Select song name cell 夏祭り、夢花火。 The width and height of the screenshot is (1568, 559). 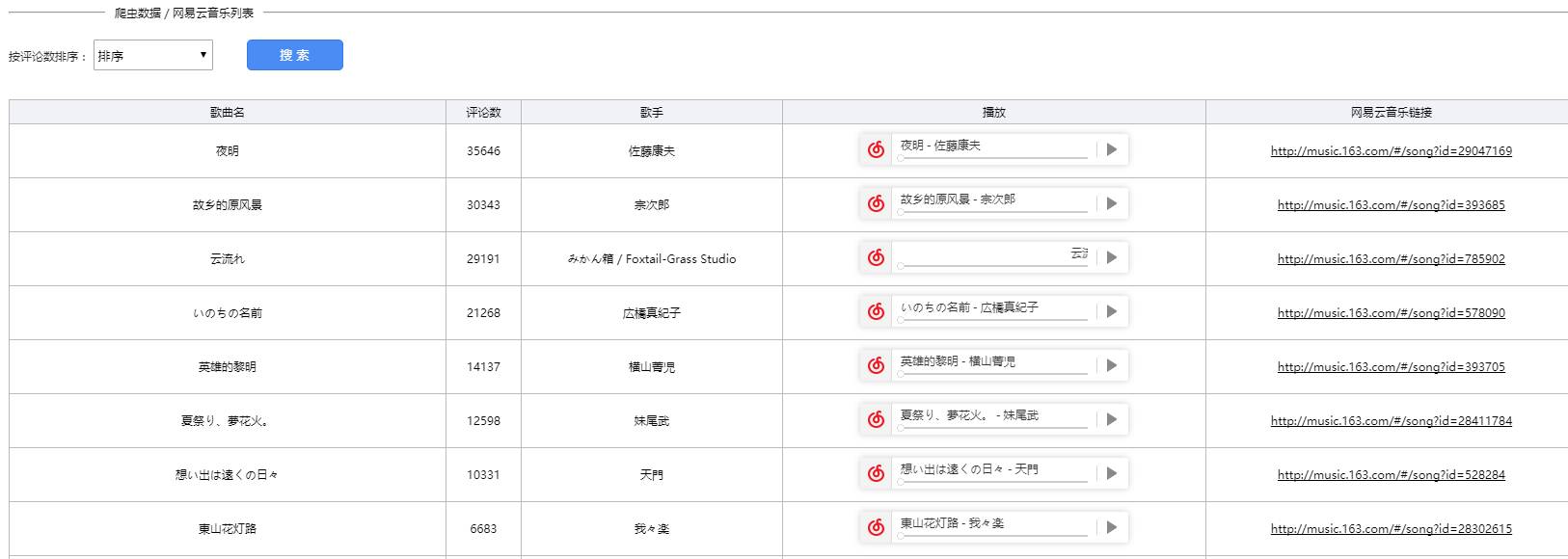point(228,421)
